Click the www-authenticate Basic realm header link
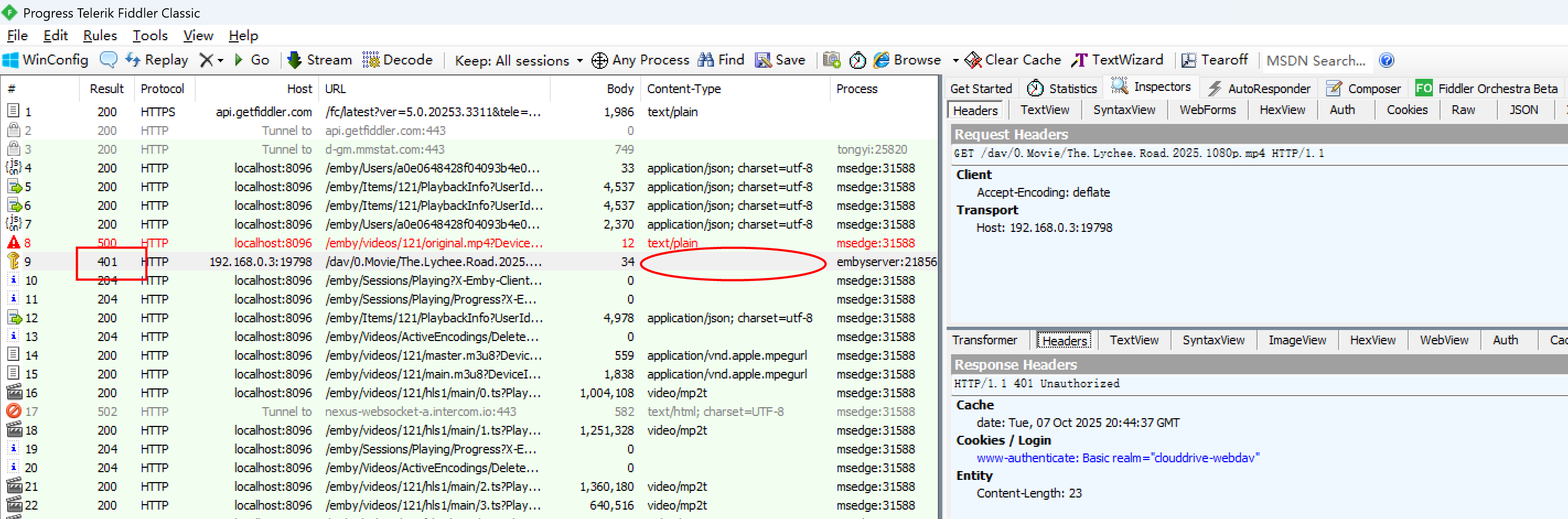The height and width of the screenshot is (519, 1568). click(1118, 458)
